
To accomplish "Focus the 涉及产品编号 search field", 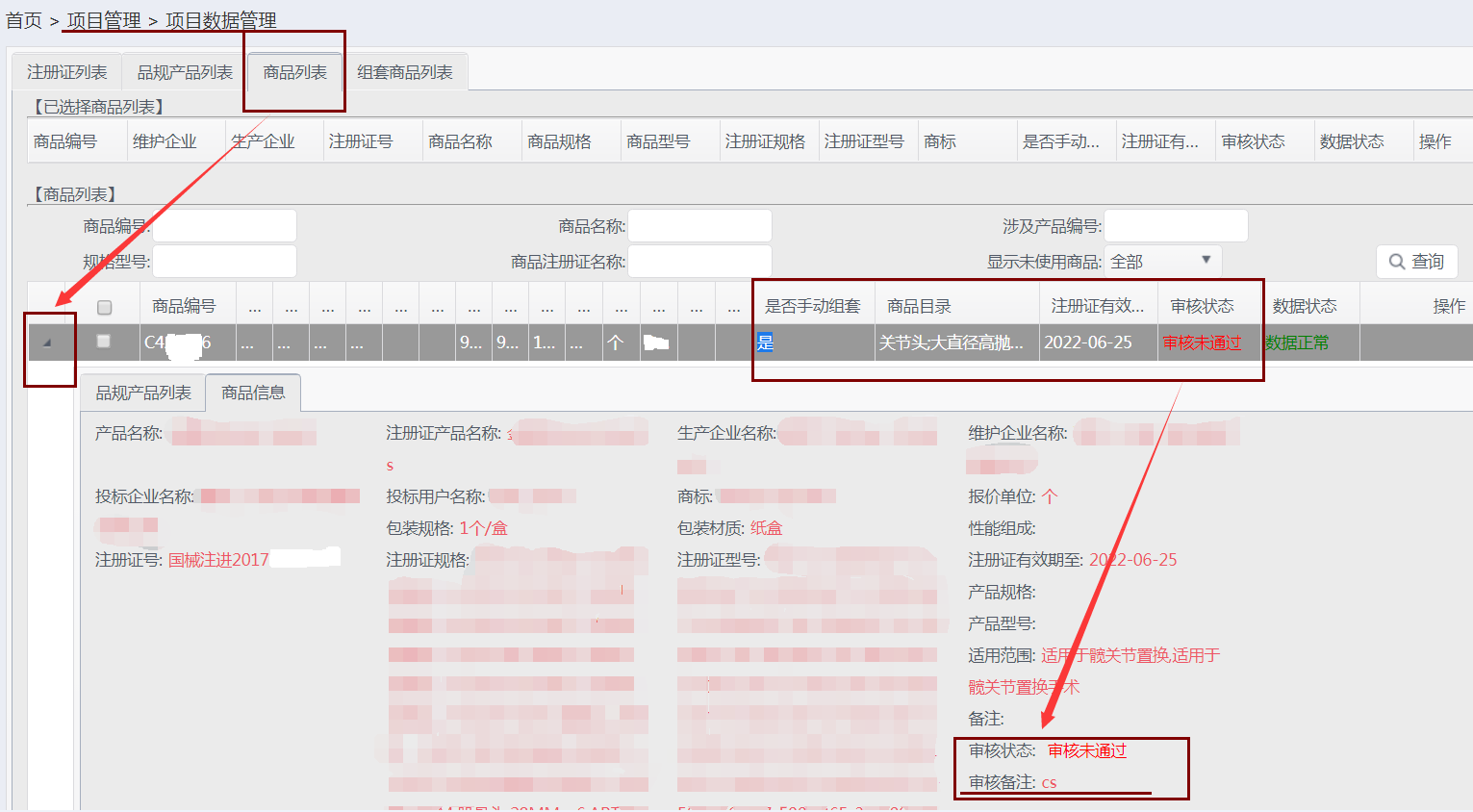I will click(x=1176, y=226).
